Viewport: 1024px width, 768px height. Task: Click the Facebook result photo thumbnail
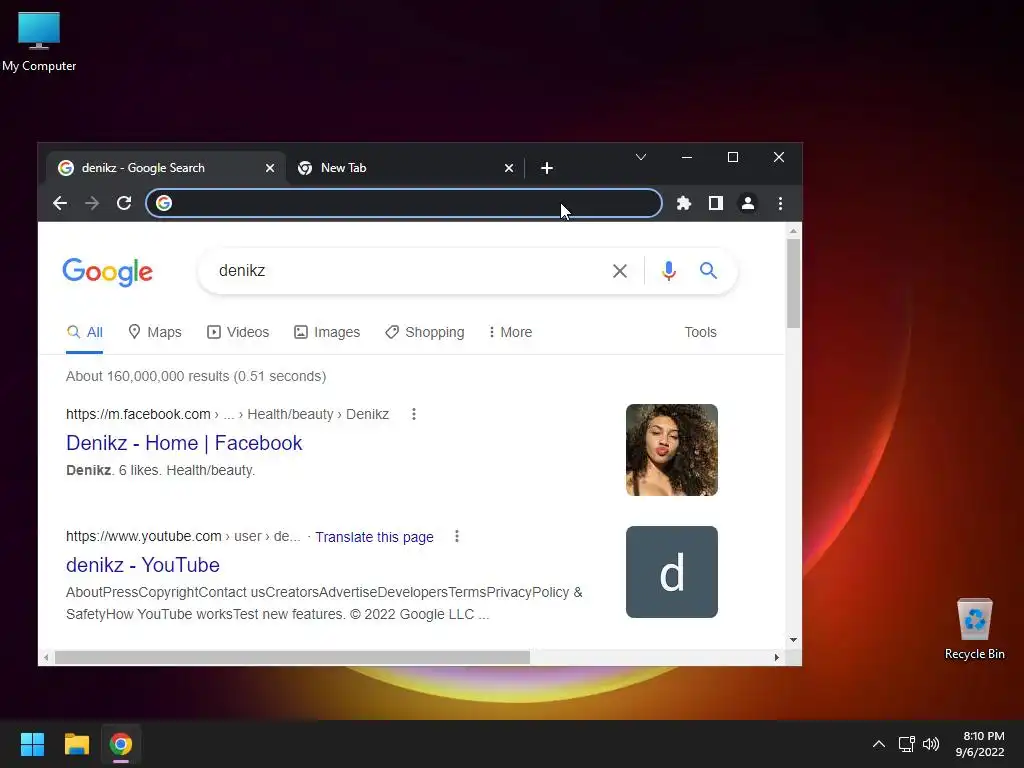coord(671,450)
